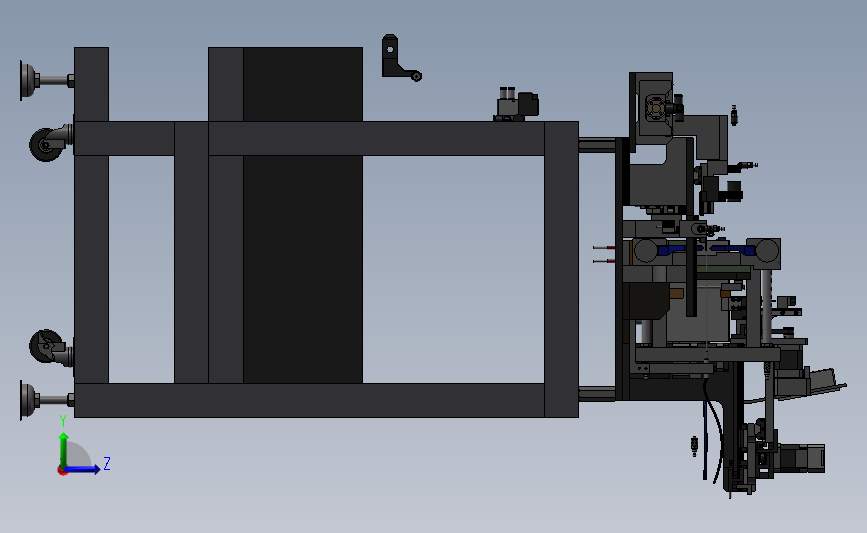The width and height of the screenshot is (867, 533).
Task: Select the solenoid valve on top of frame
Action: (x=516, y=104)
